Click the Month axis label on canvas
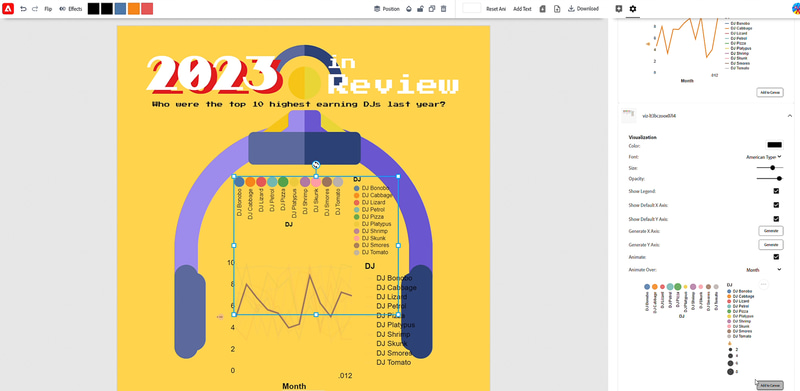The width and height of the screenshot is (800, 391). tap(294, 386)
